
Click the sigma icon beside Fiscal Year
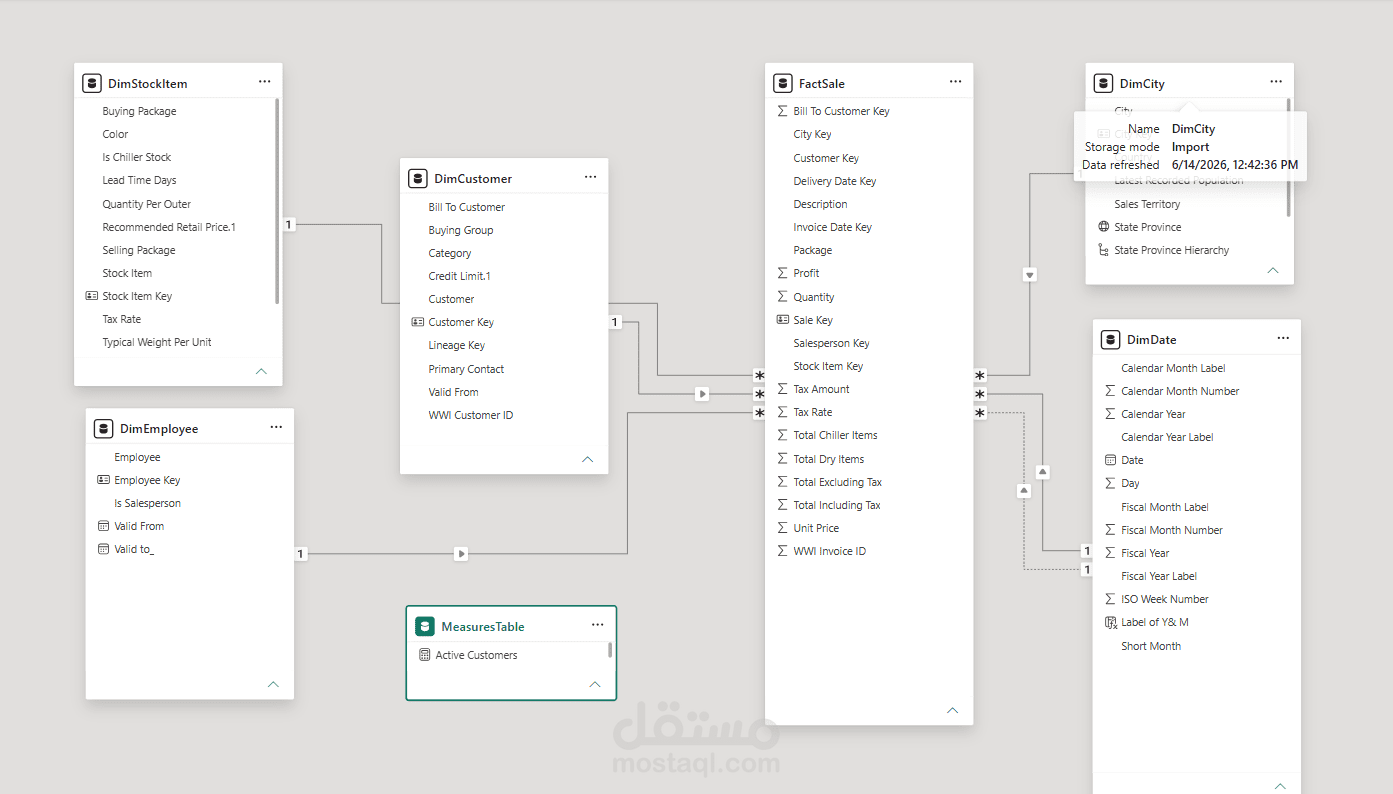point(1110,553)
